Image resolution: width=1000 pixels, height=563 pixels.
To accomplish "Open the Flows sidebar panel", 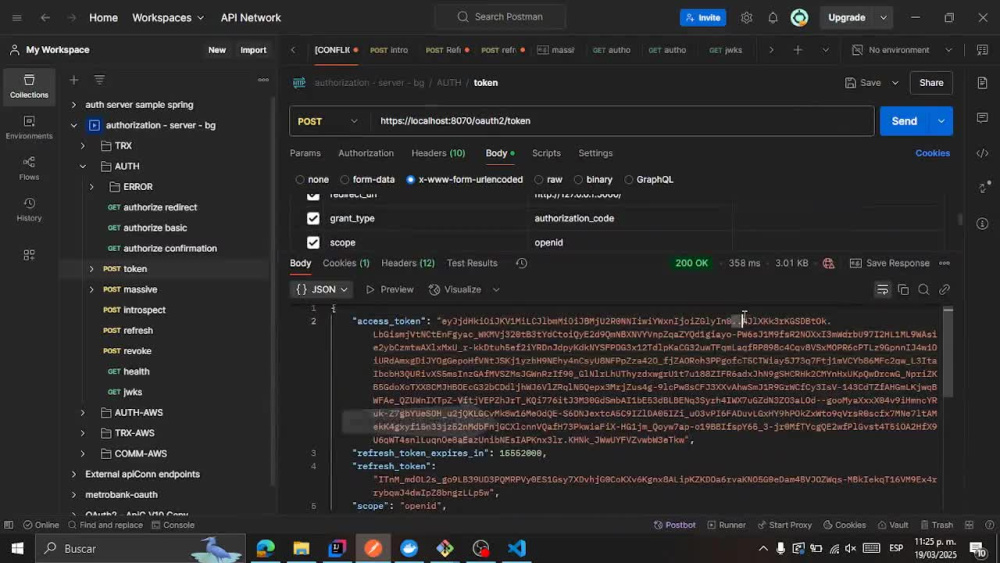I will tap(29, 168).
